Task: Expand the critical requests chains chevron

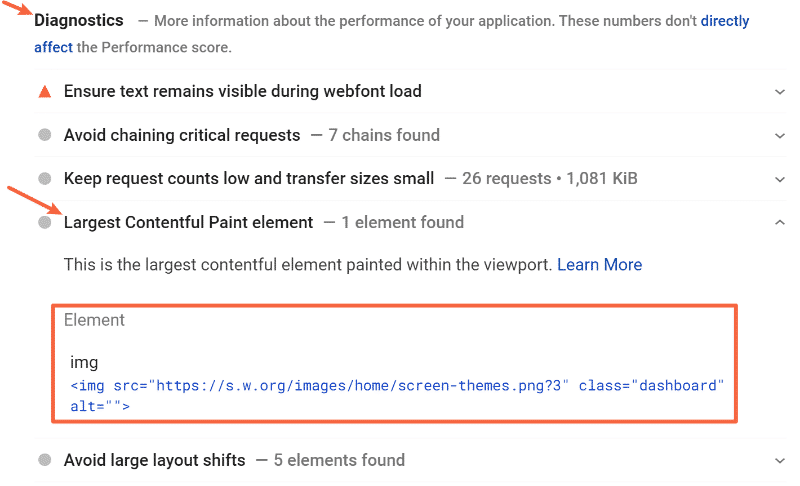Action: click(780, 135)
